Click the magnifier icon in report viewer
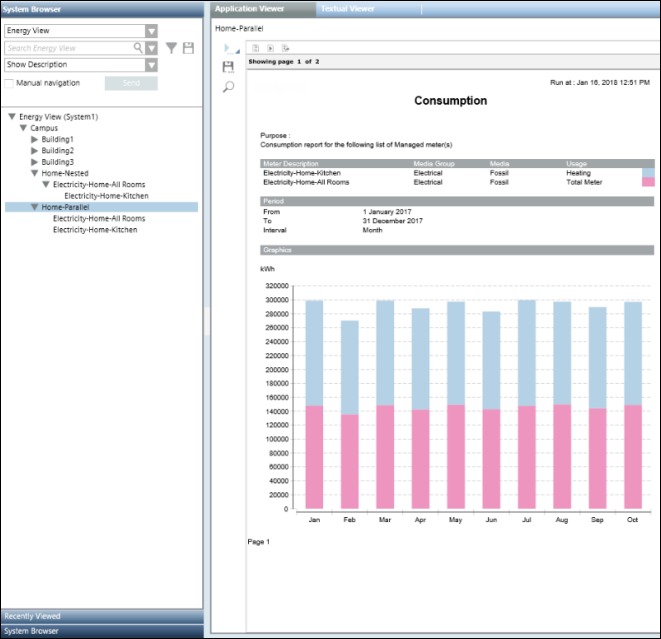The width and height of the screenshot is (661, 639). pyautogui.click(x=228, y=87)
